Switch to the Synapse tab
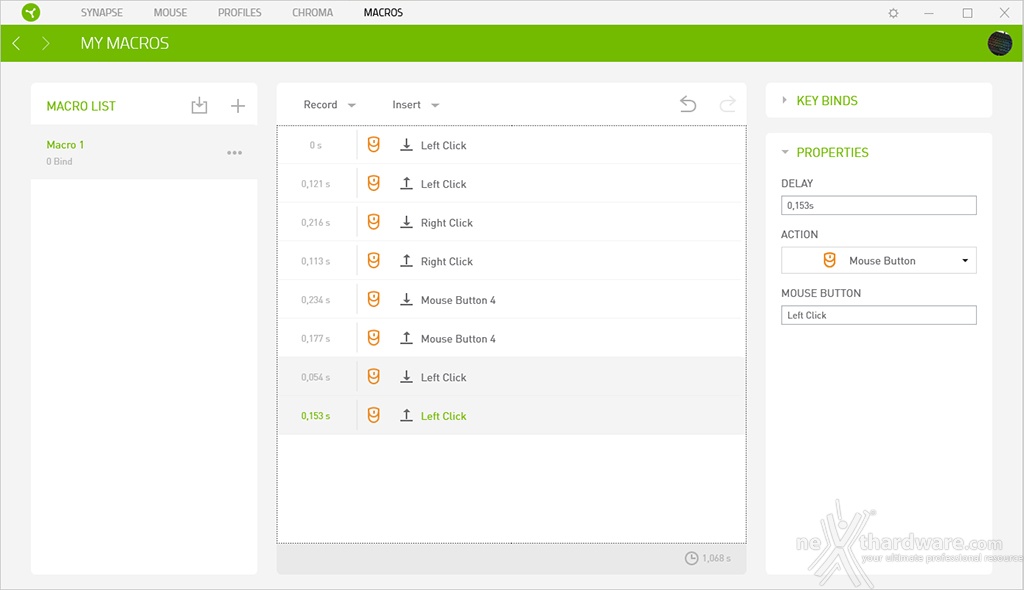This screenshot has height=590, width=1024. coord(102,12)
